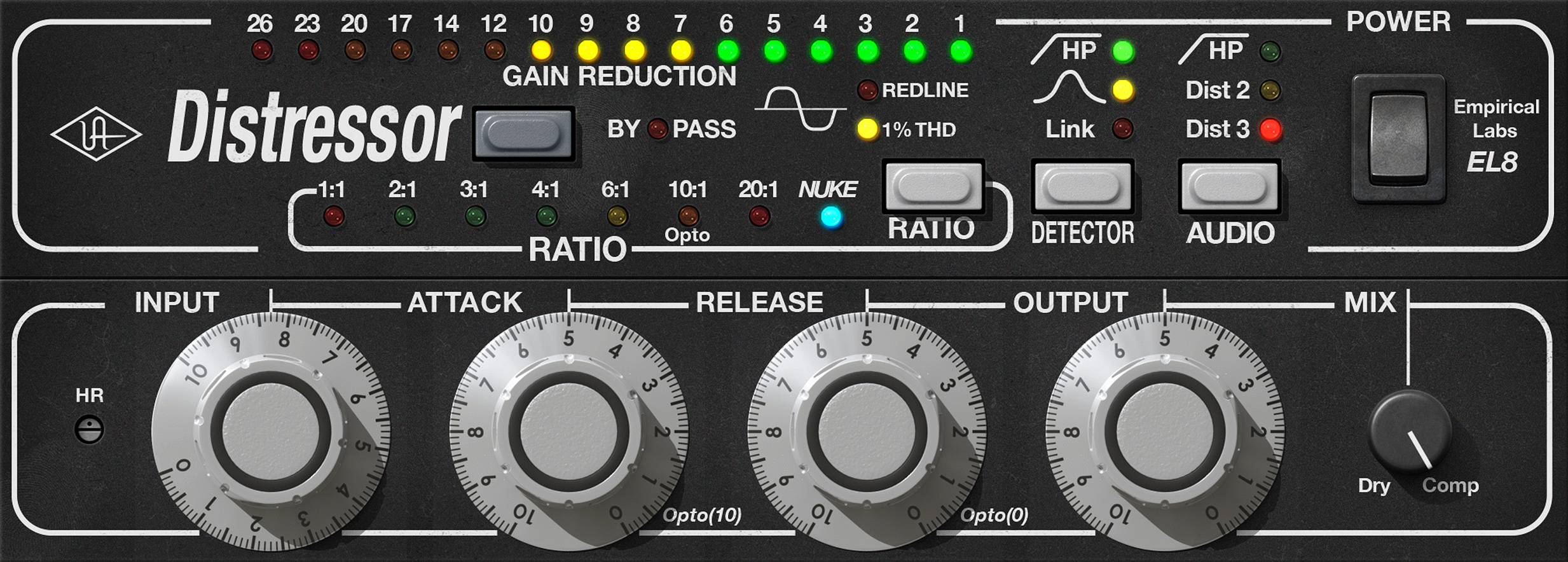The width and height of the screenshot is (1568, 562).
Task: Toggle the Bypass button next to Distressor
Action: [x=523, y=133]
